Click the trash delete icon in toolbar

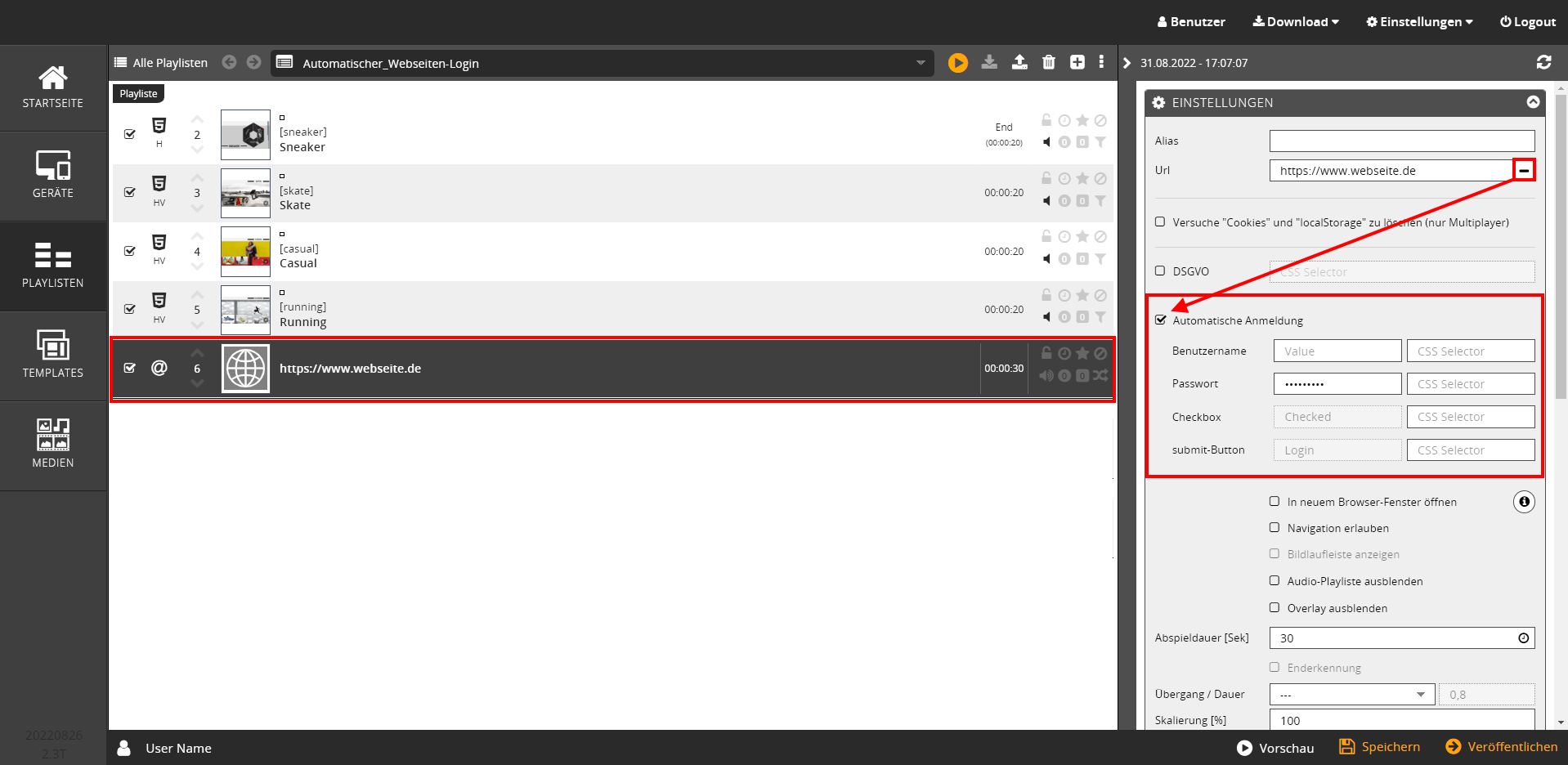pyautogui.click(x=1049, y=62)
